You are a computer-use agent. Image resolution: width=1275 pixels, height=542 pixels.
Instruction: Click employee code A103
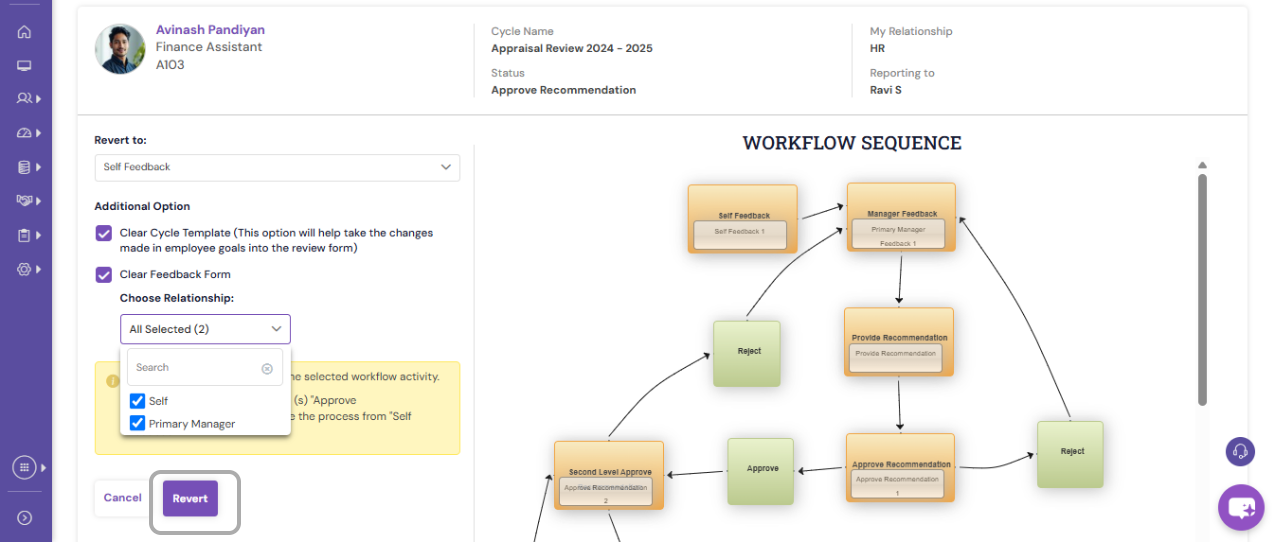pyautogui.click(x=170, y=65)
